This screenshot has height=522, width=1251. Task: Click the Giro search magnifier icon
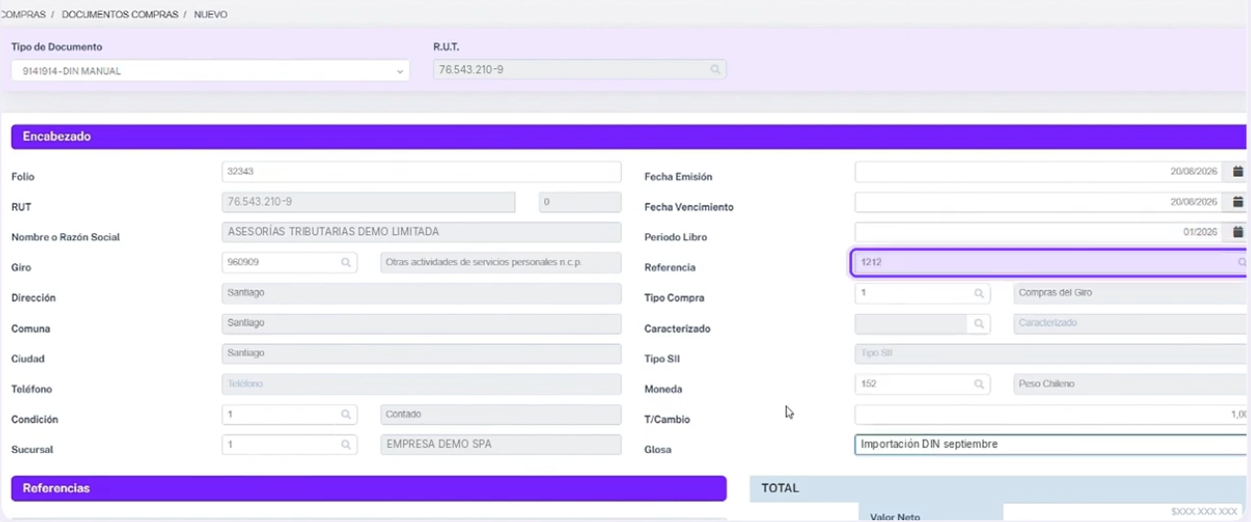[346, 263]
